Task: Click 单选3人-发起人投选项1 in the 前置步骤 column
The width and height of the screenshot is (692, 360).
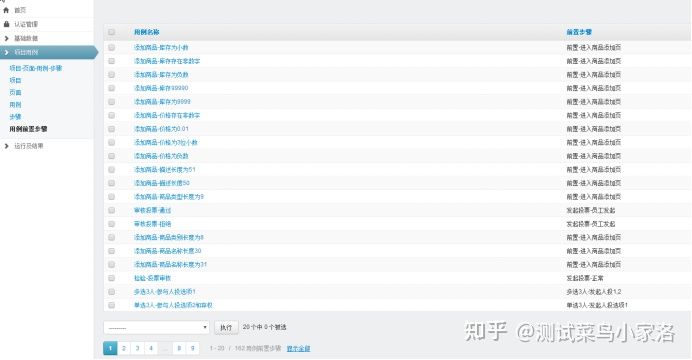Action: coord(597,305)
